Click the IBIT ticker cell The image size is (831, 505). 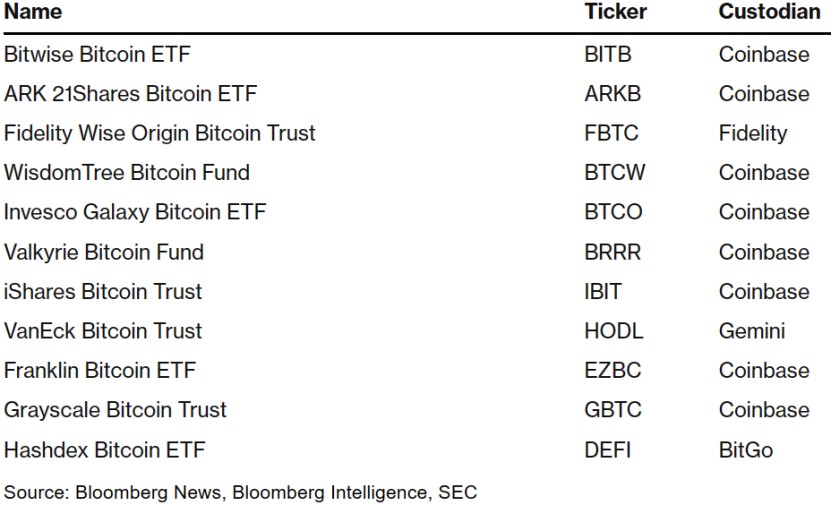point(603,292)
